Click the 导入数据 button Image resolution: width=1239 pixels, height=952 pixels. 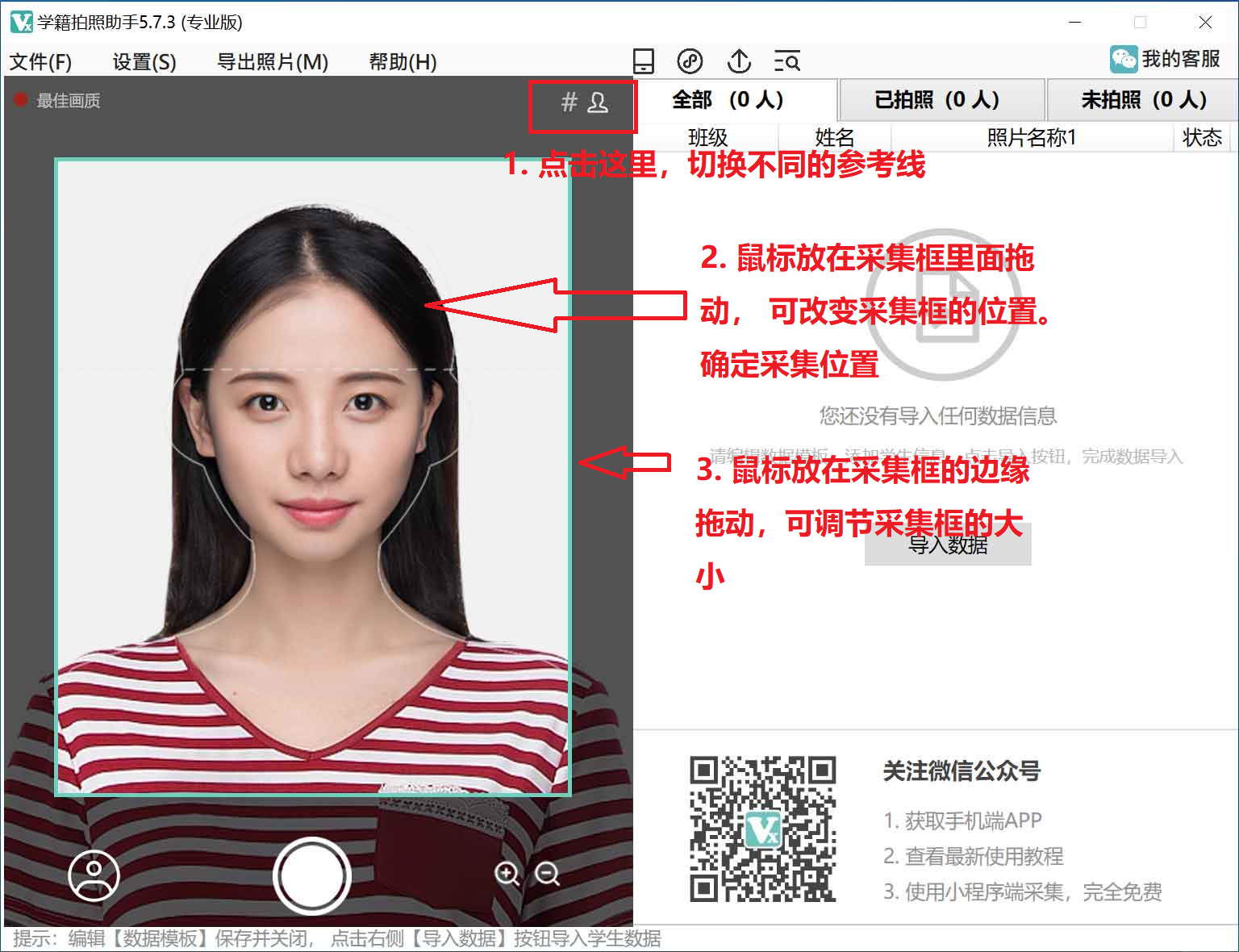[x=948, y=546]
